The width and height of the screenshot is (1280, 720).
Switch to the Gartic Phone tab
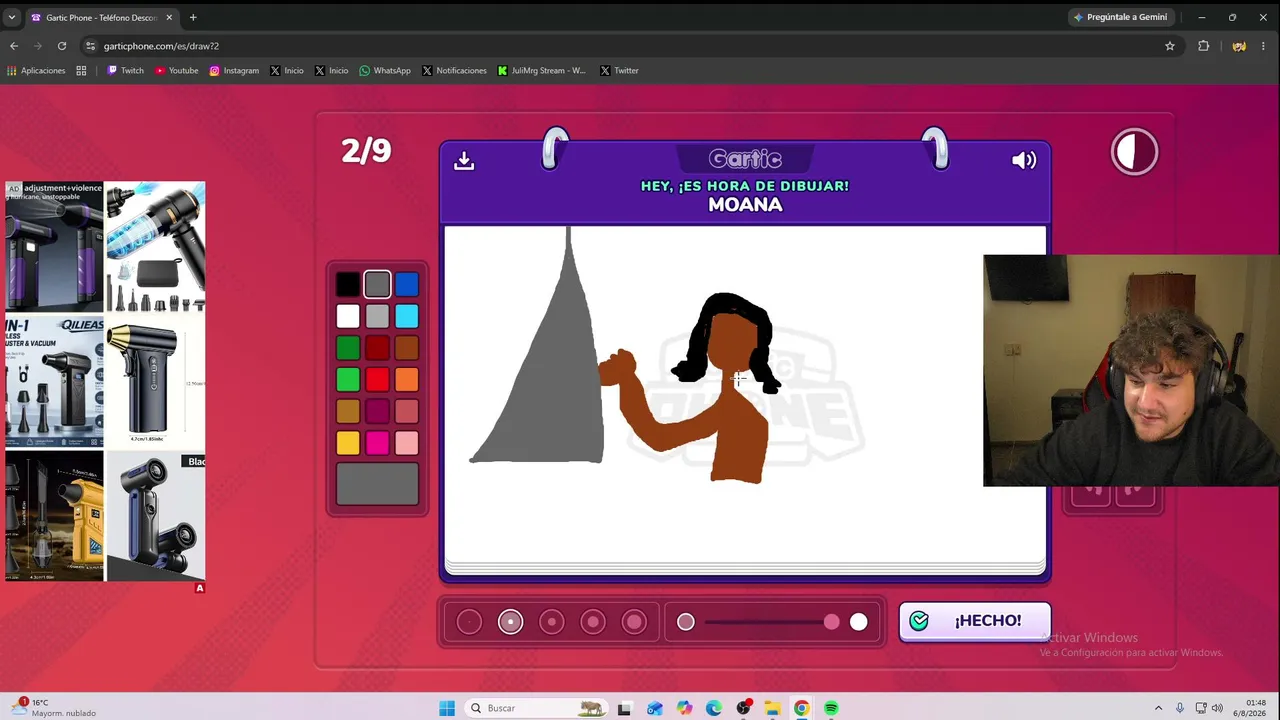tap(101, 17)
